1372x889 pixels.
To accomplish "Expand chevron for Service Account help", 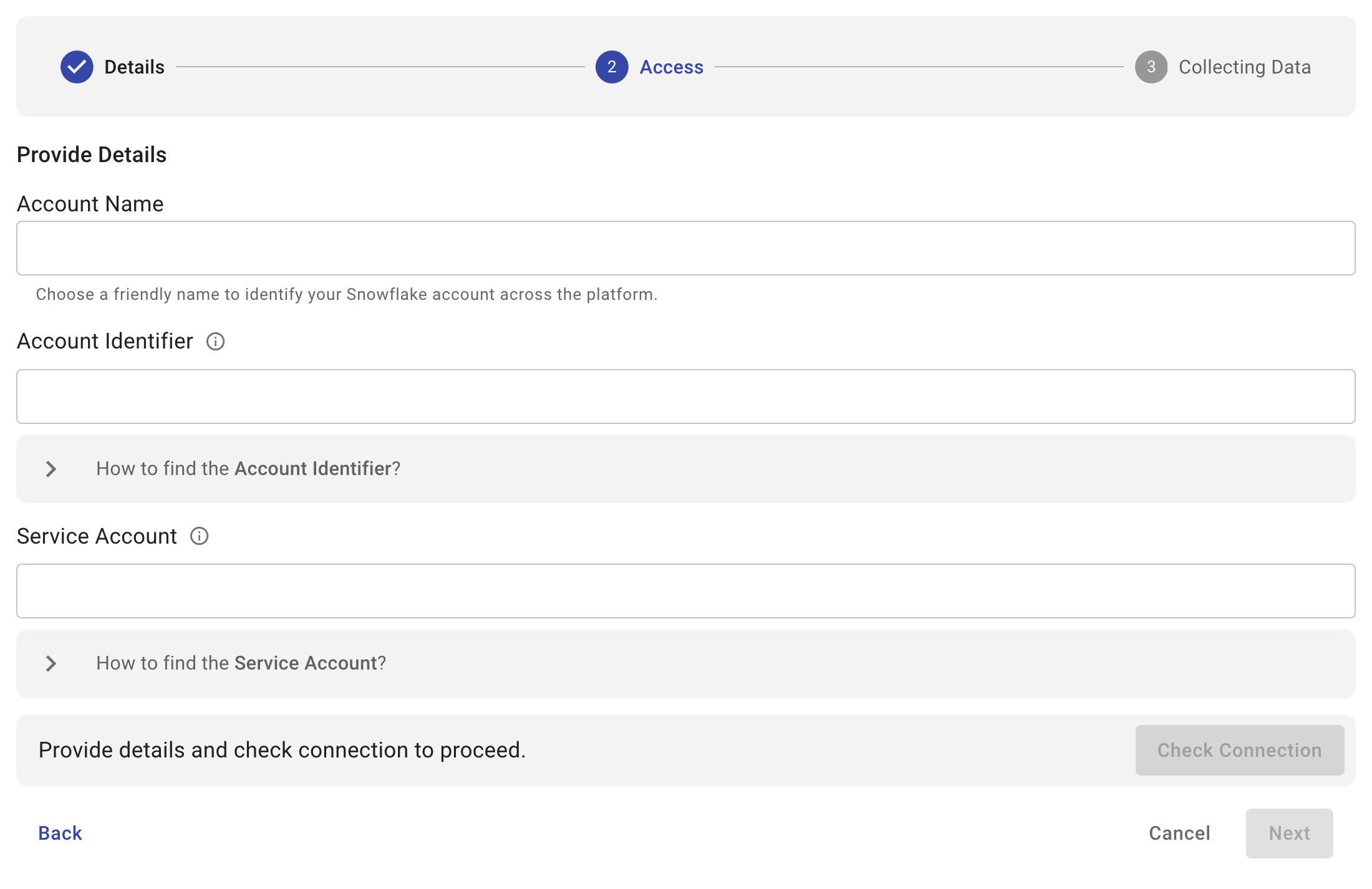I will click(x=51, y=663).
